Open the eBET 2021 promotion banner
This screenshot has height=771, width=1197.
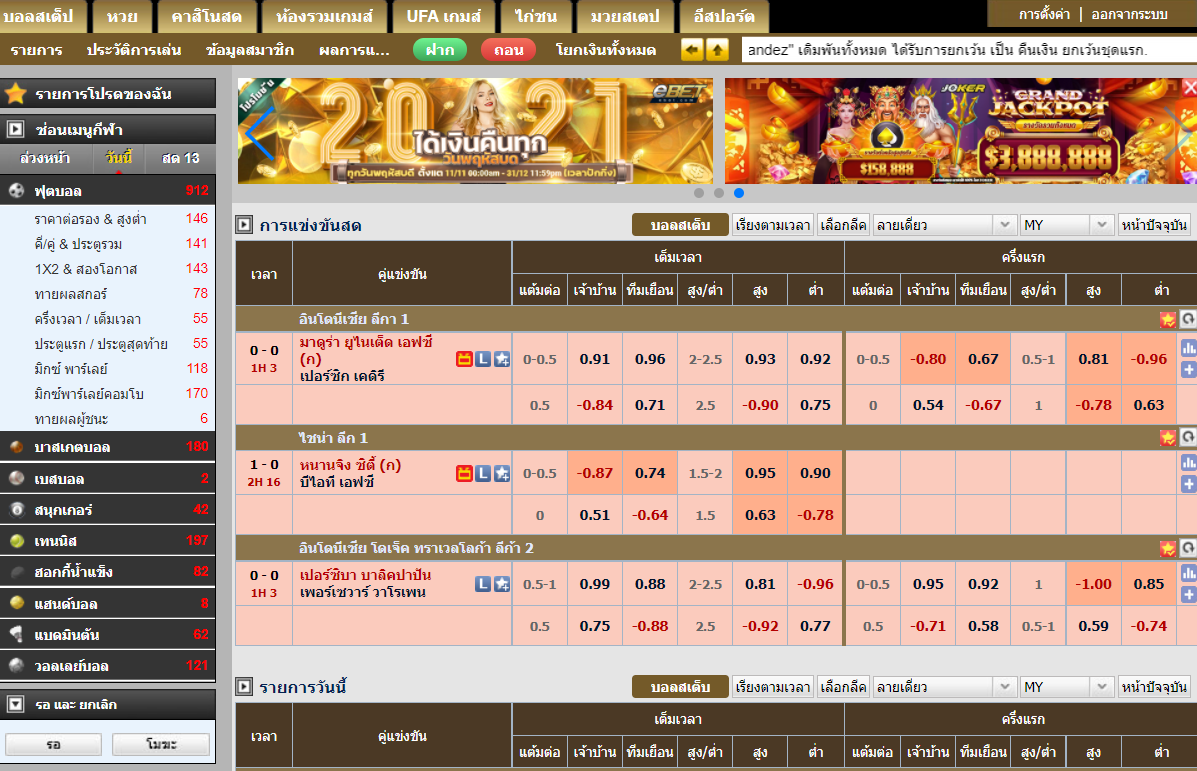click(475, 131)
